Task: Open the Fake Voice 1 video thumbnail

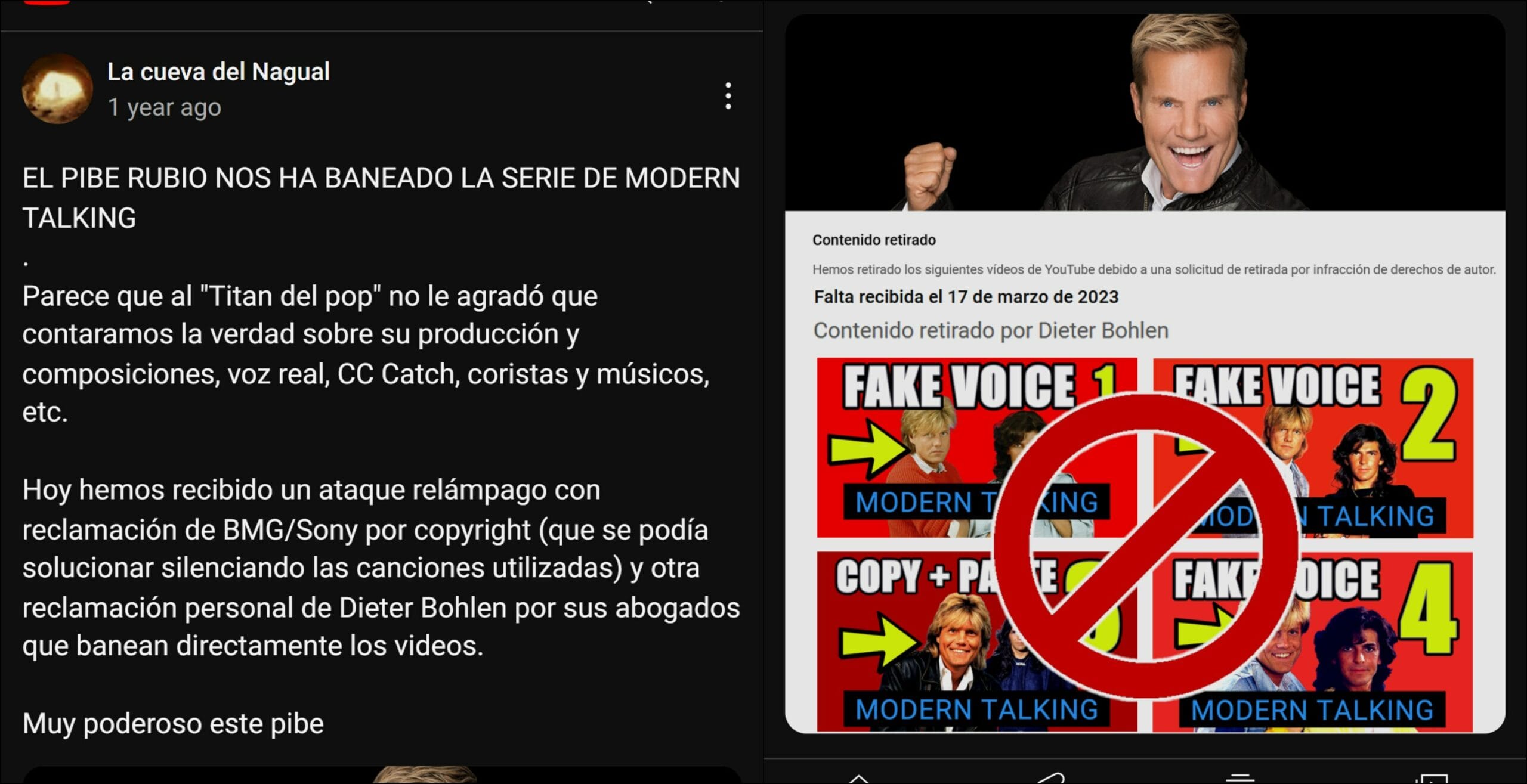Action: (x=976, y=448)
